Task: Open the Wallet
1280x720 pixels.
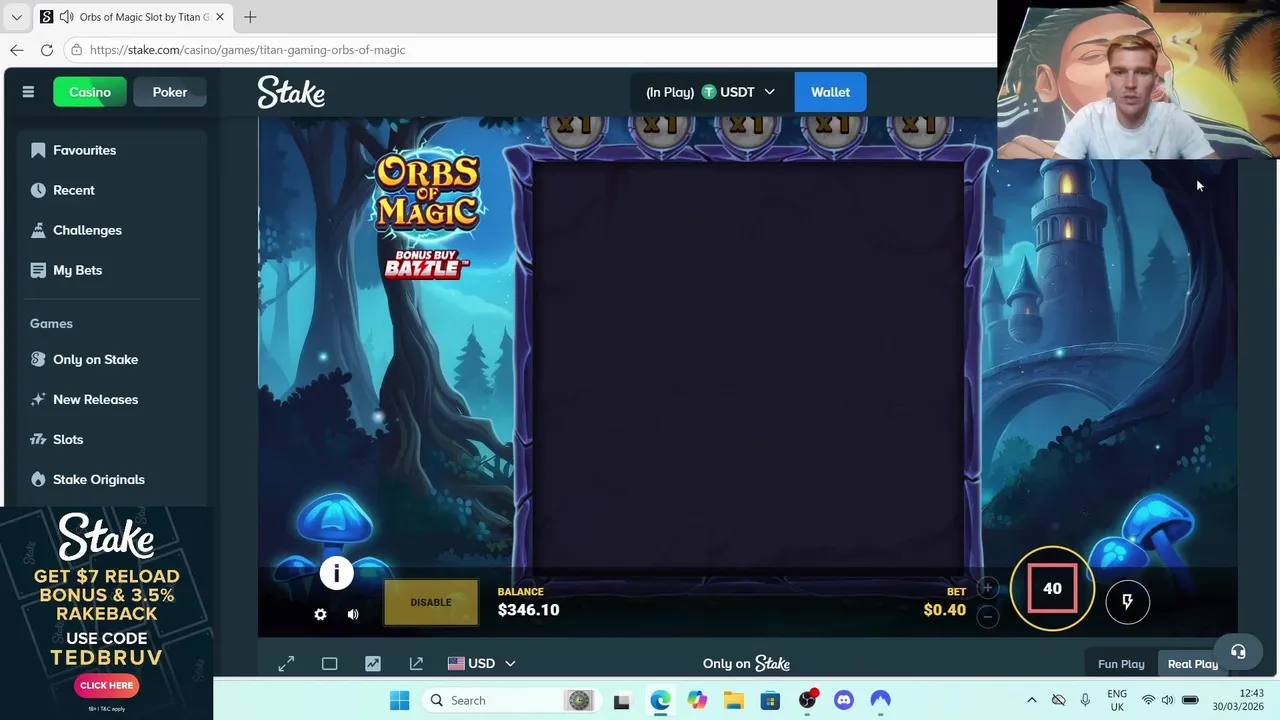Action: pos(830,92)
